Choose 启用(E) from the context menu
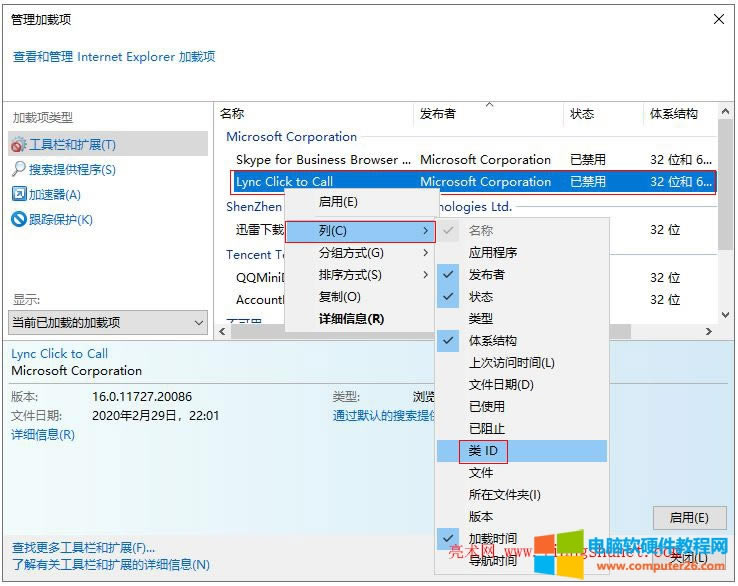The width and height of the screenshot is (738, 586). coord(338,202)
